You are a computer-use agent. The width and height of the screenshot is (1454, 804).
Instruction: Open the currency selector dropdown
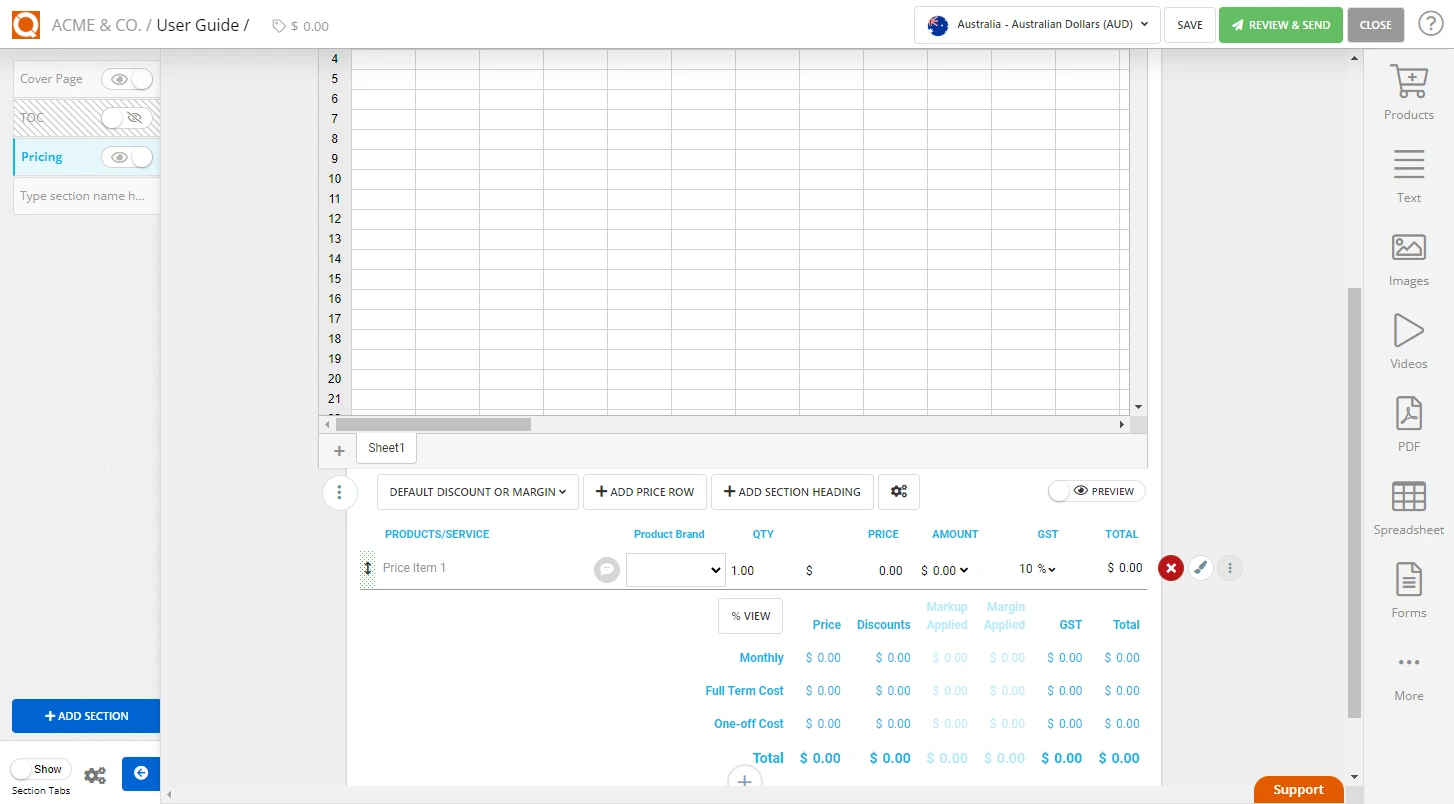coord(1036,24)
